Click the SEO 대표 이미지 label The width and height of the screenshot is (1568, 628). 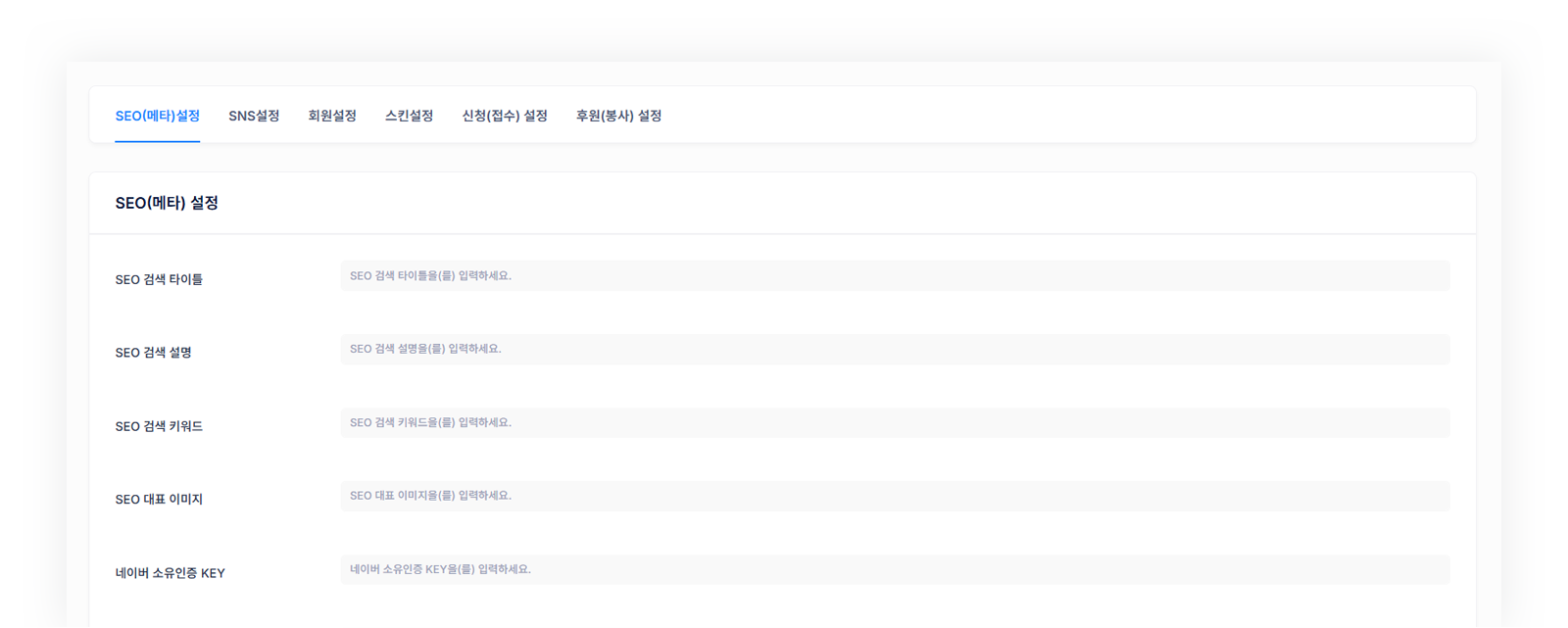click(159, 500)
